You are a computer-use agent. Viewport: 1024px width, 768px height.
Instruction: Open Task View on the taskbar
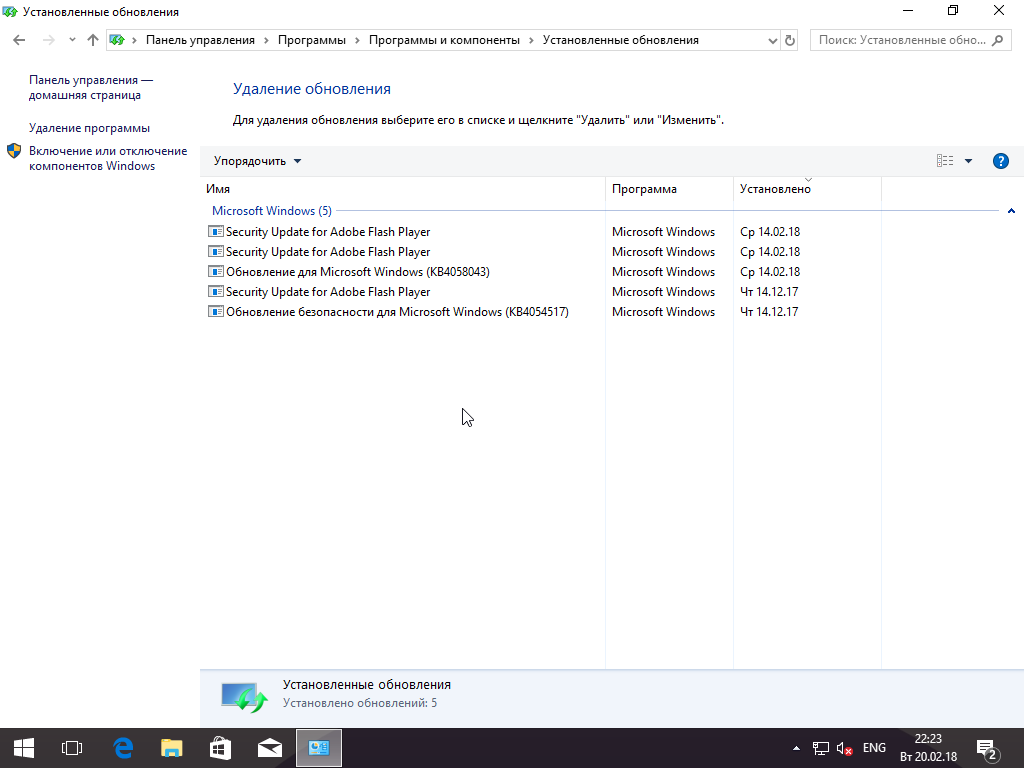pos(72,748)
